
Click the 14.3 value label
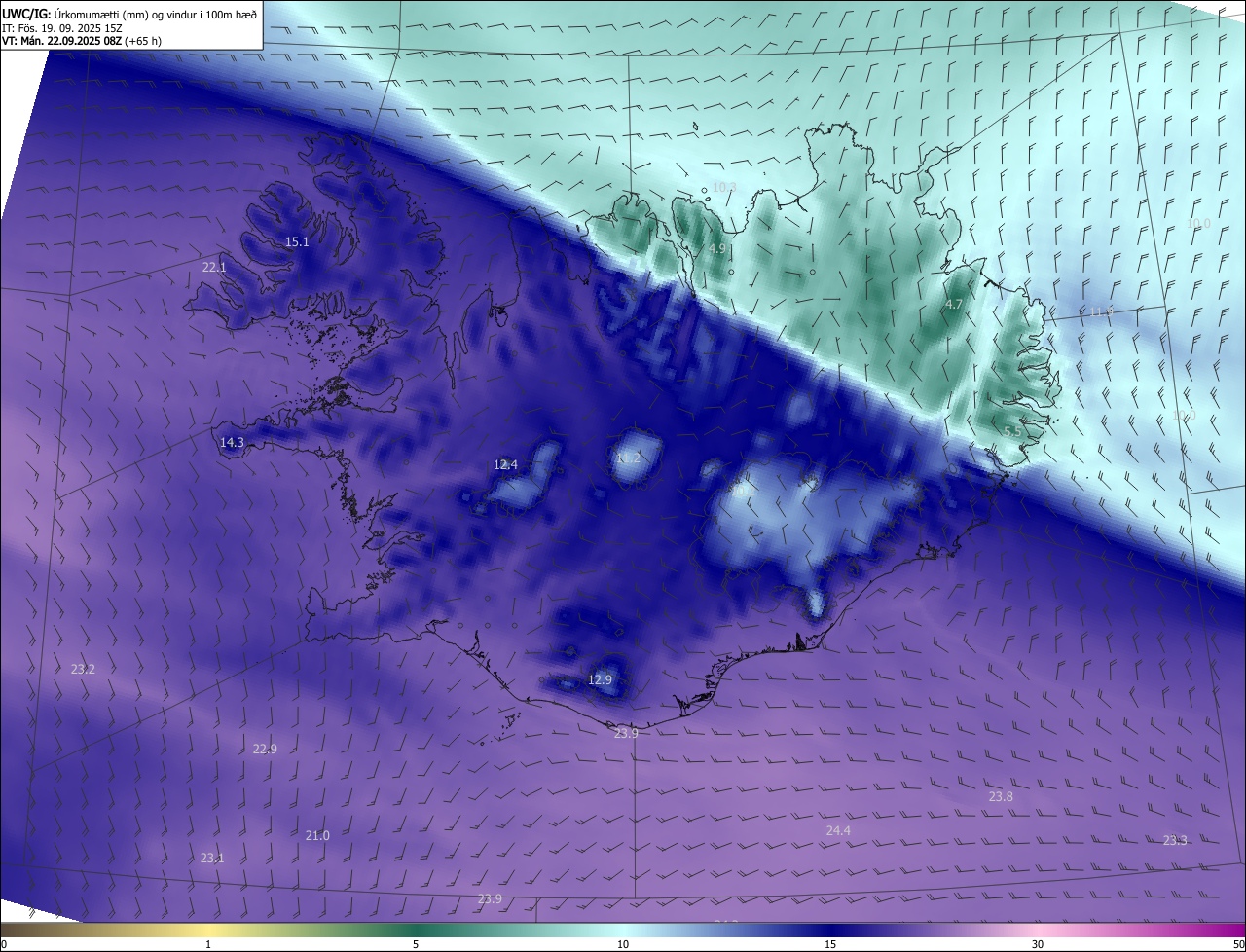pos(232,442)
